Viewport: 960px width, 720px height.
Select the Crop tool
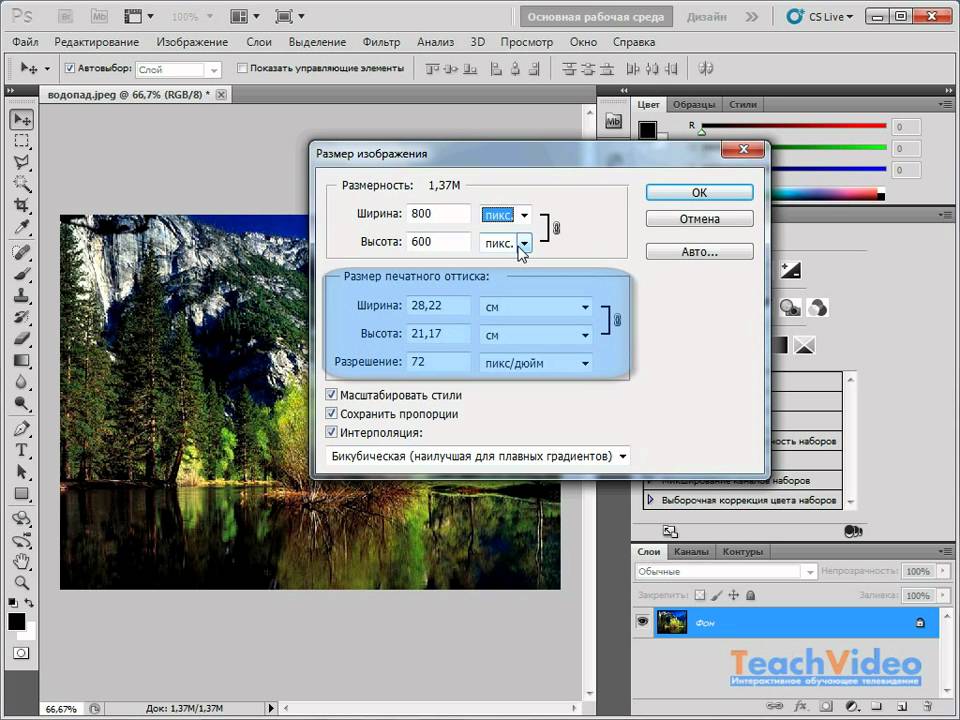click(x=21, y=205)
